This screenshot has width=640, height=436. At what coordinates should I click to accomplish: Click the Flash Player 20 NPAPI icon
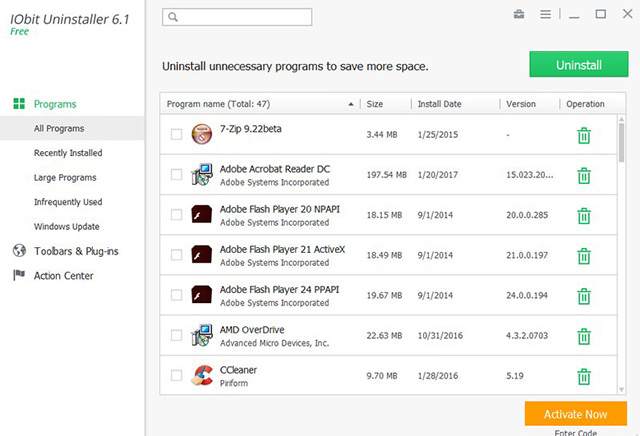pyautogui.click(x=202, y=214)
